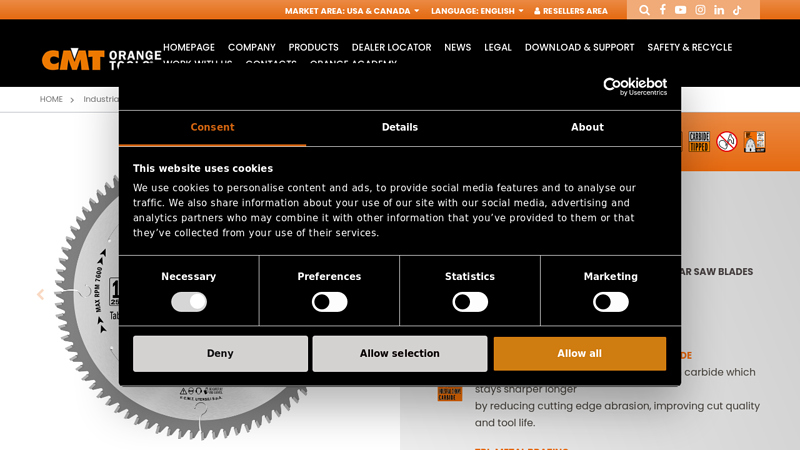The width and height of the screenshot is (800, 450).
Task: Click the Deny button
Action: [220, 354]
